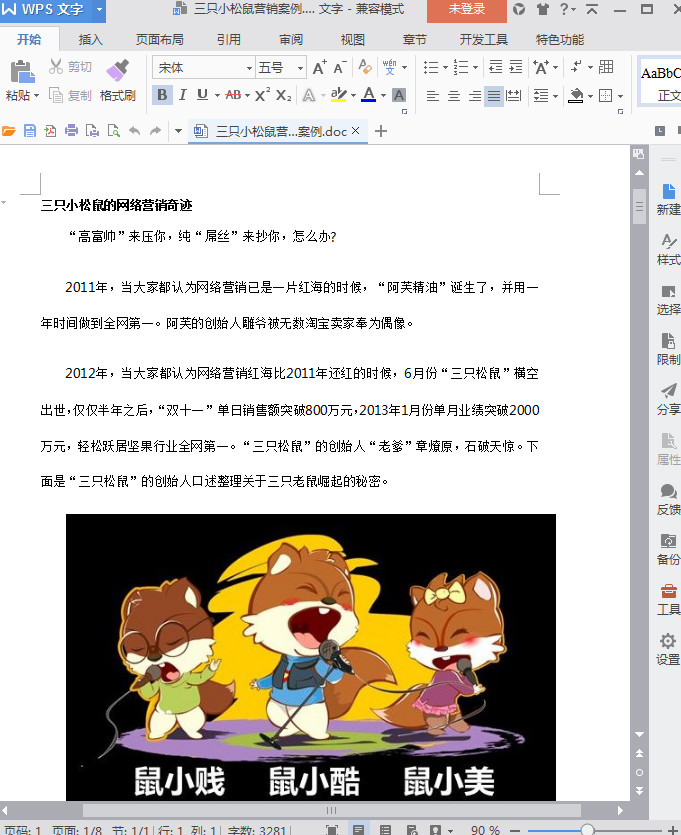The height and width of the screenshot is (835, 681).
Task: Click the character shading A icon
Action: click(x=399, y=95)
